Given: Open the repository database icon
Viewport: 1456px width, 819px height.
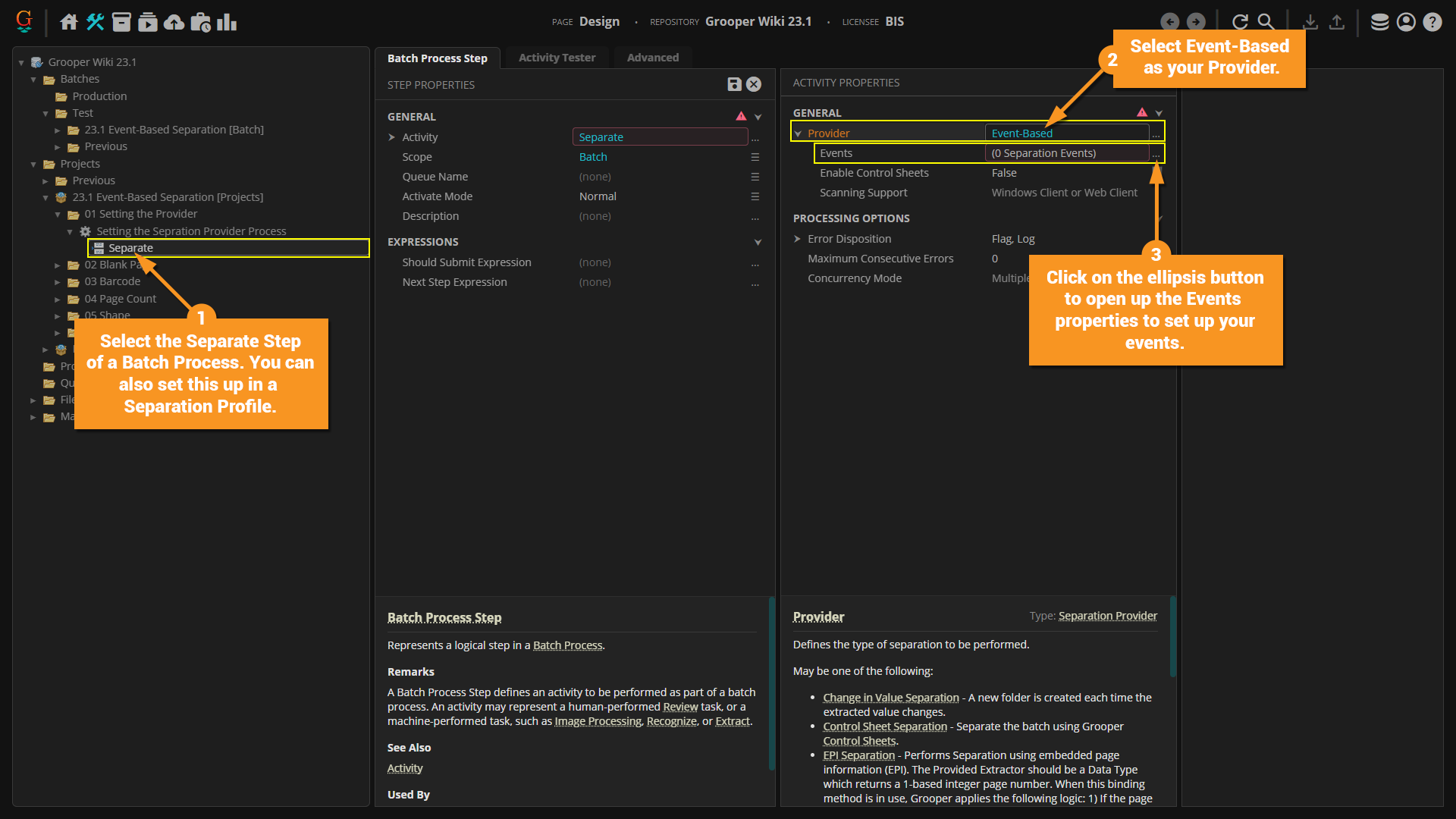Looking at the screenshot, I should pyautogui.click(x=1379, y=22).
